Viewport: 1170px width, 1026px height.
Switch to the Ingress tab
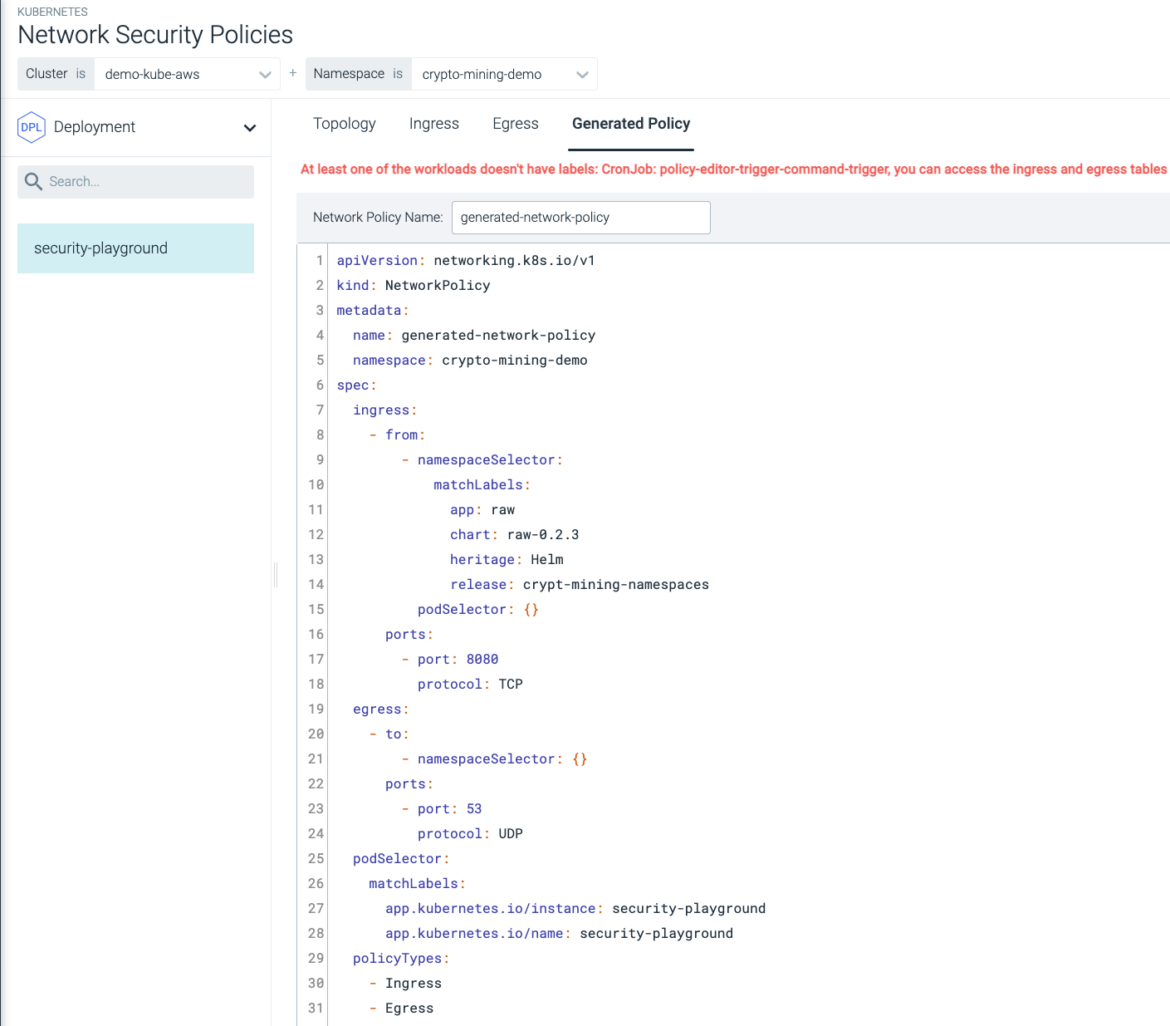tap(433, 123)
